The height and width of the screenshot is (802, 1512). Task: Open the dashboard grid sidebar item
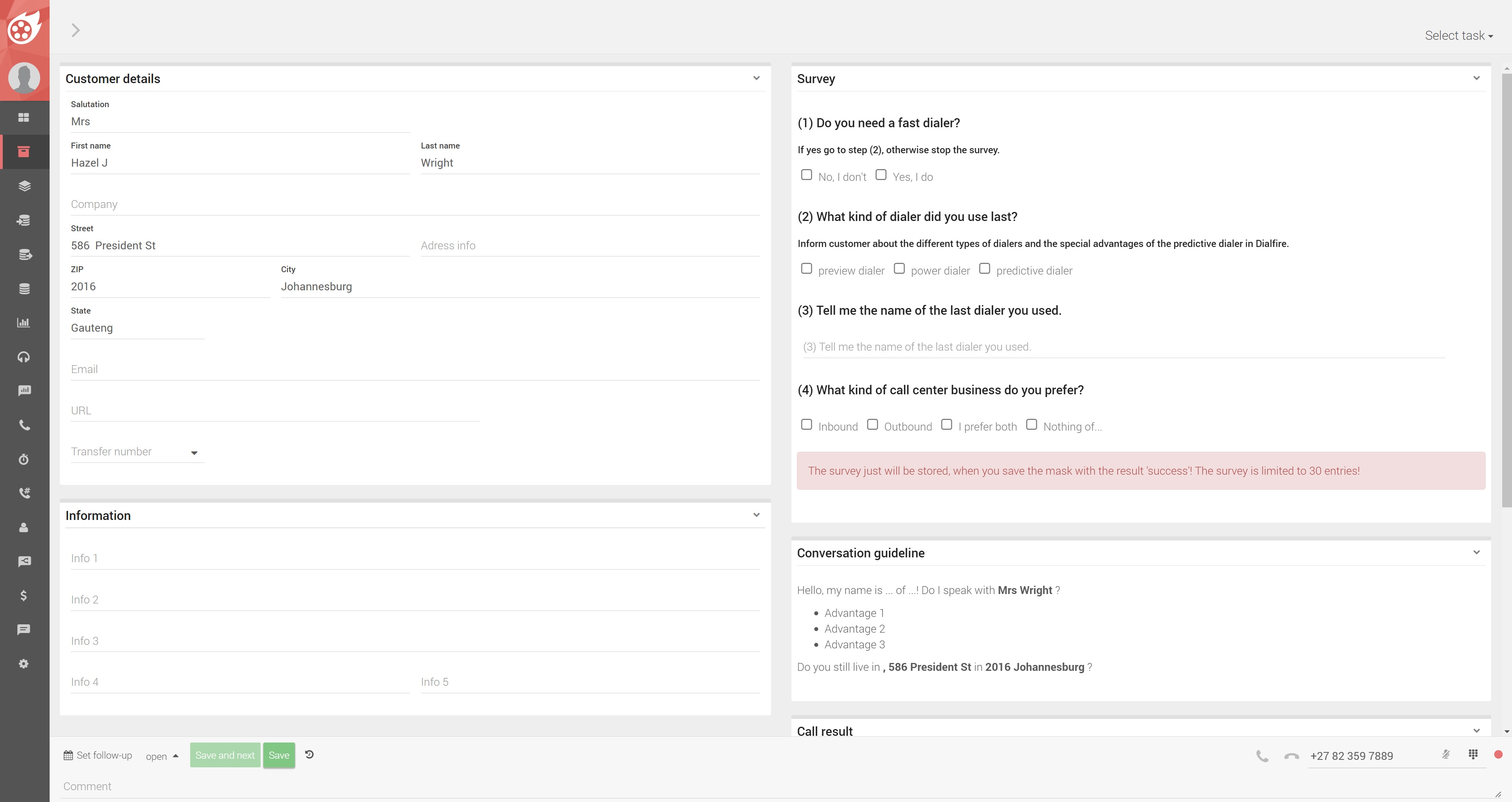point(24,117)
